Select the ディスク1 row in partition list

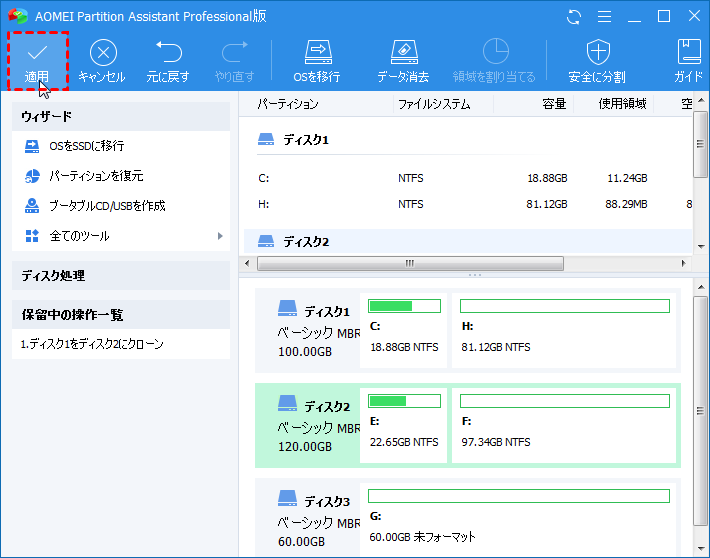468,140
